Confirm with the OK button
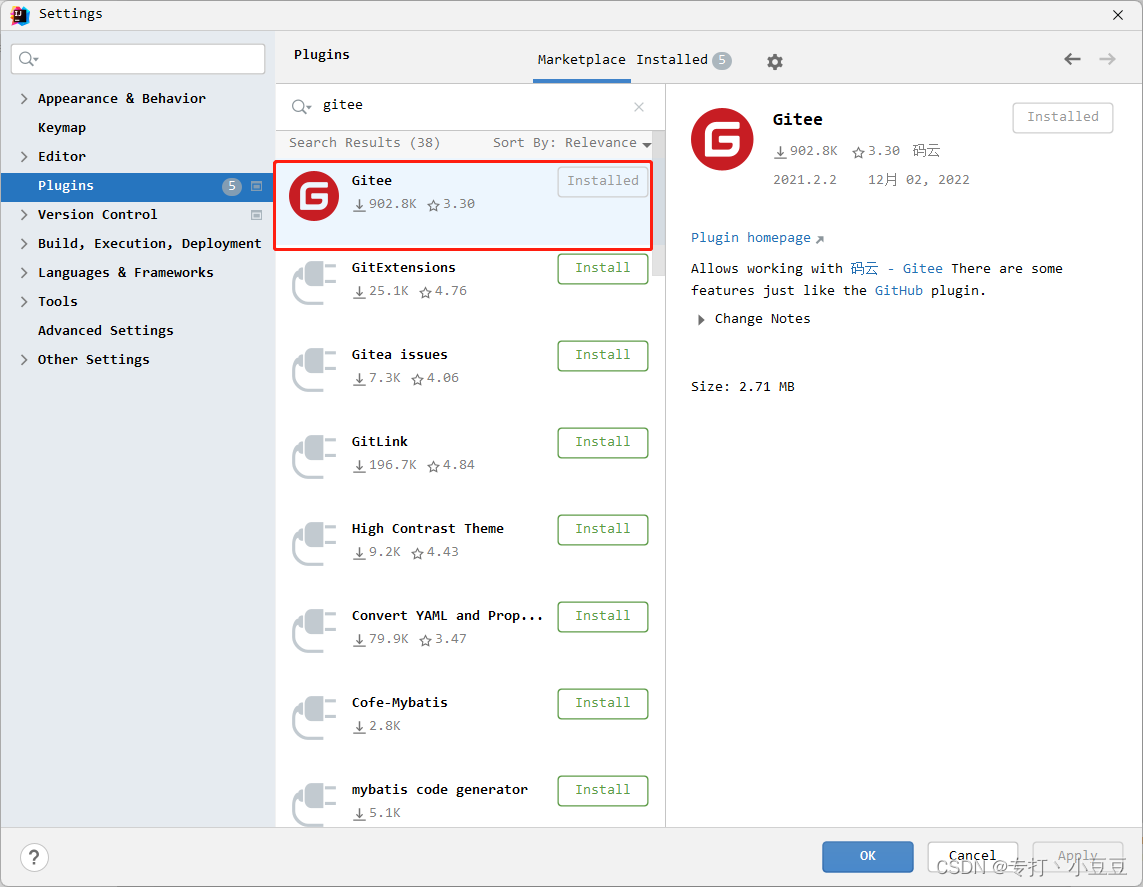The height and width of the screenshot is (887, 1143). [867, 856]
